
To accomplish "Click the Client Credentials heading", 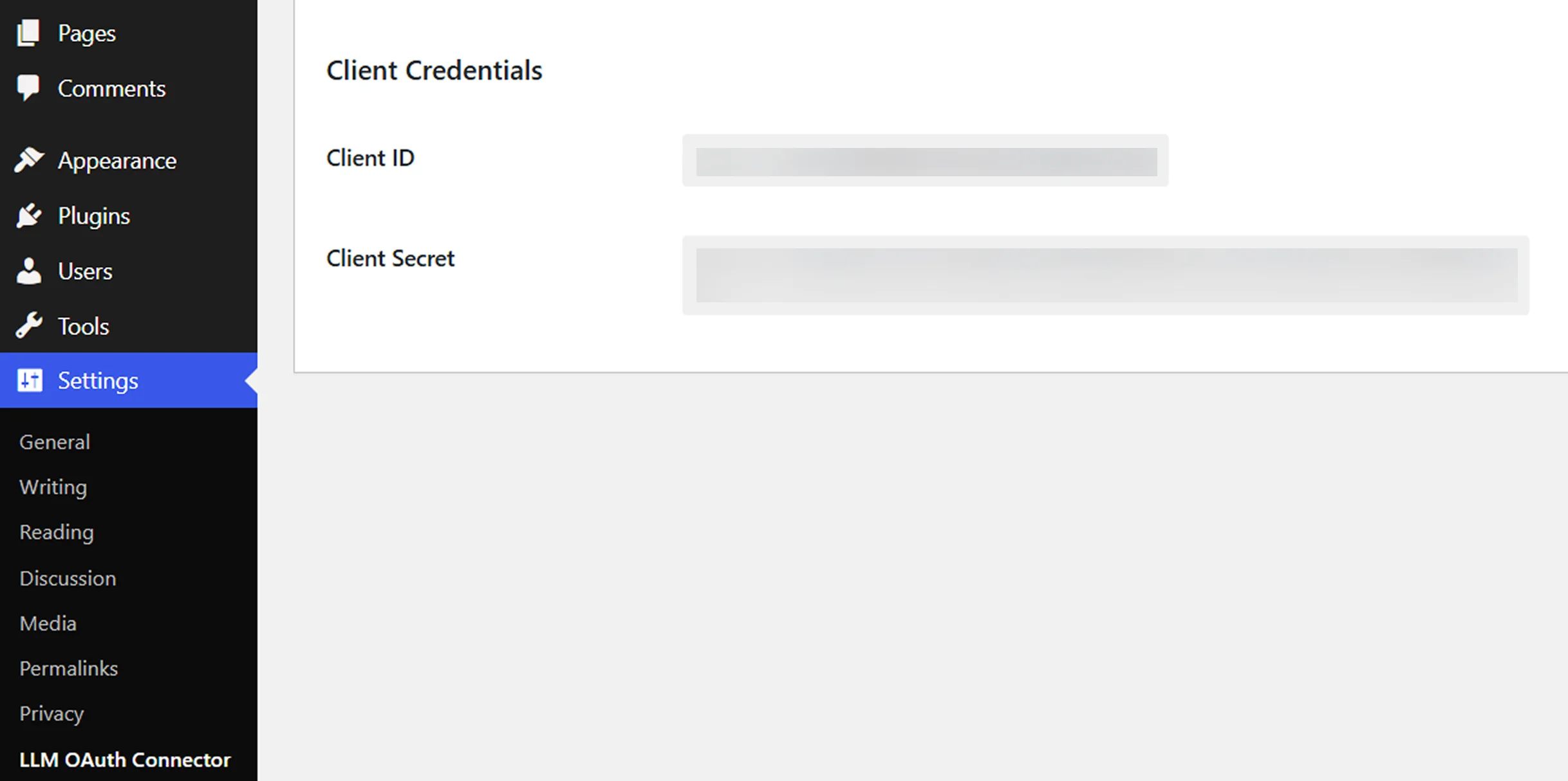I will pyautogui.click(x=434, y=70).
